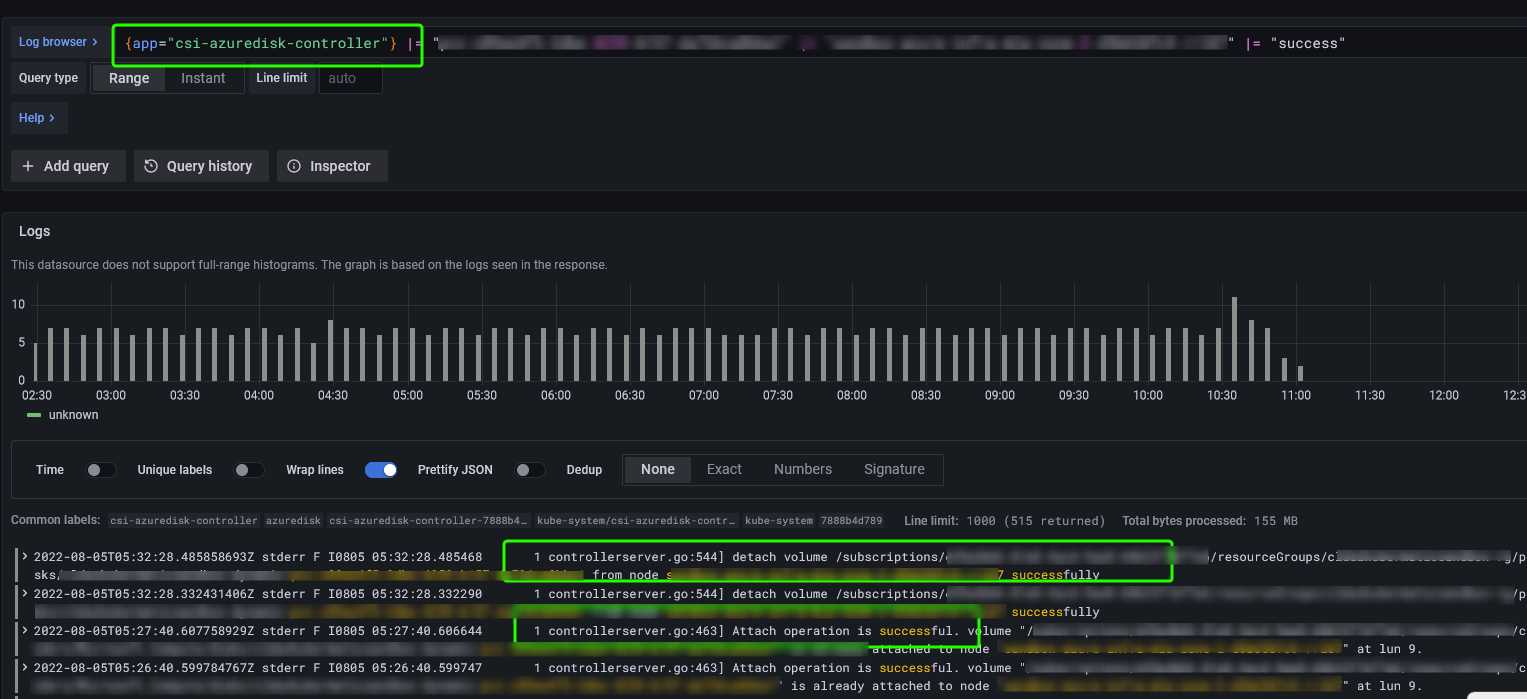The height and width of the screenshot is (699, 1527).
Task: Open the Log browser panel
Action: 59,42
